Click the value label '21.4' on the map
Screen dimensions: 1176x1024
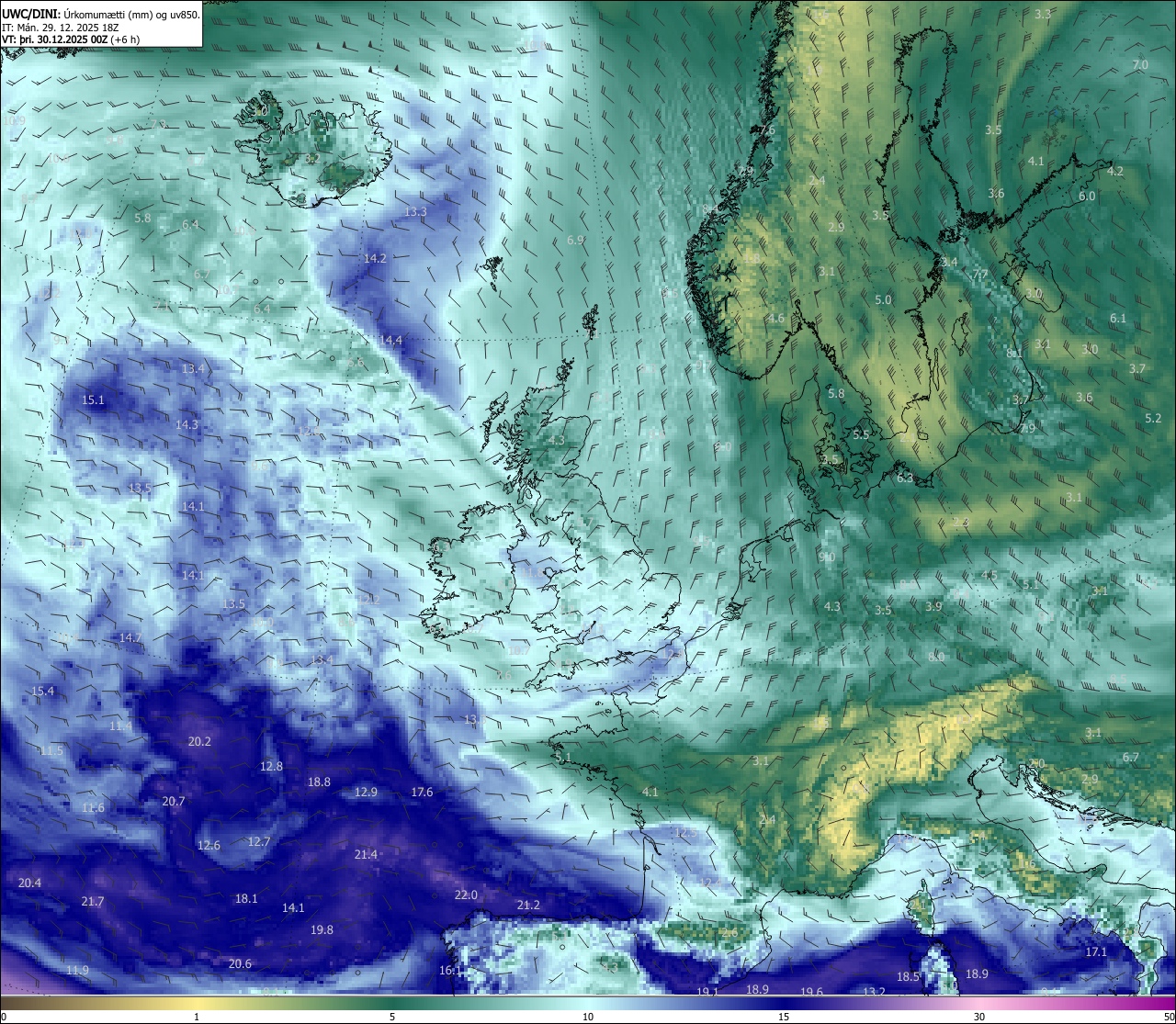[x=366, y=855]
